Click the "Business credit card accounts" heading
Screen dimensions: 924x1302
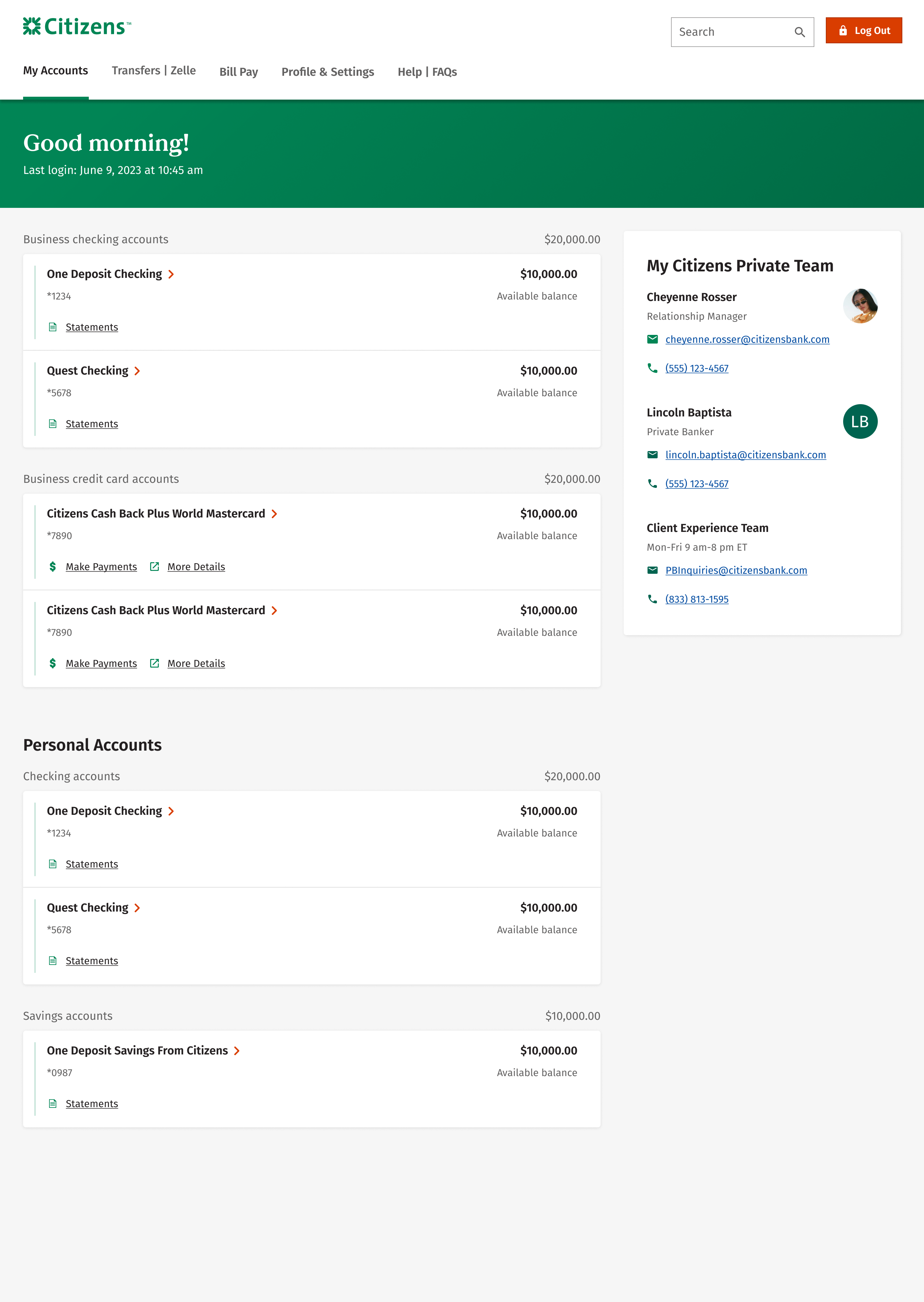click(101, 479)
